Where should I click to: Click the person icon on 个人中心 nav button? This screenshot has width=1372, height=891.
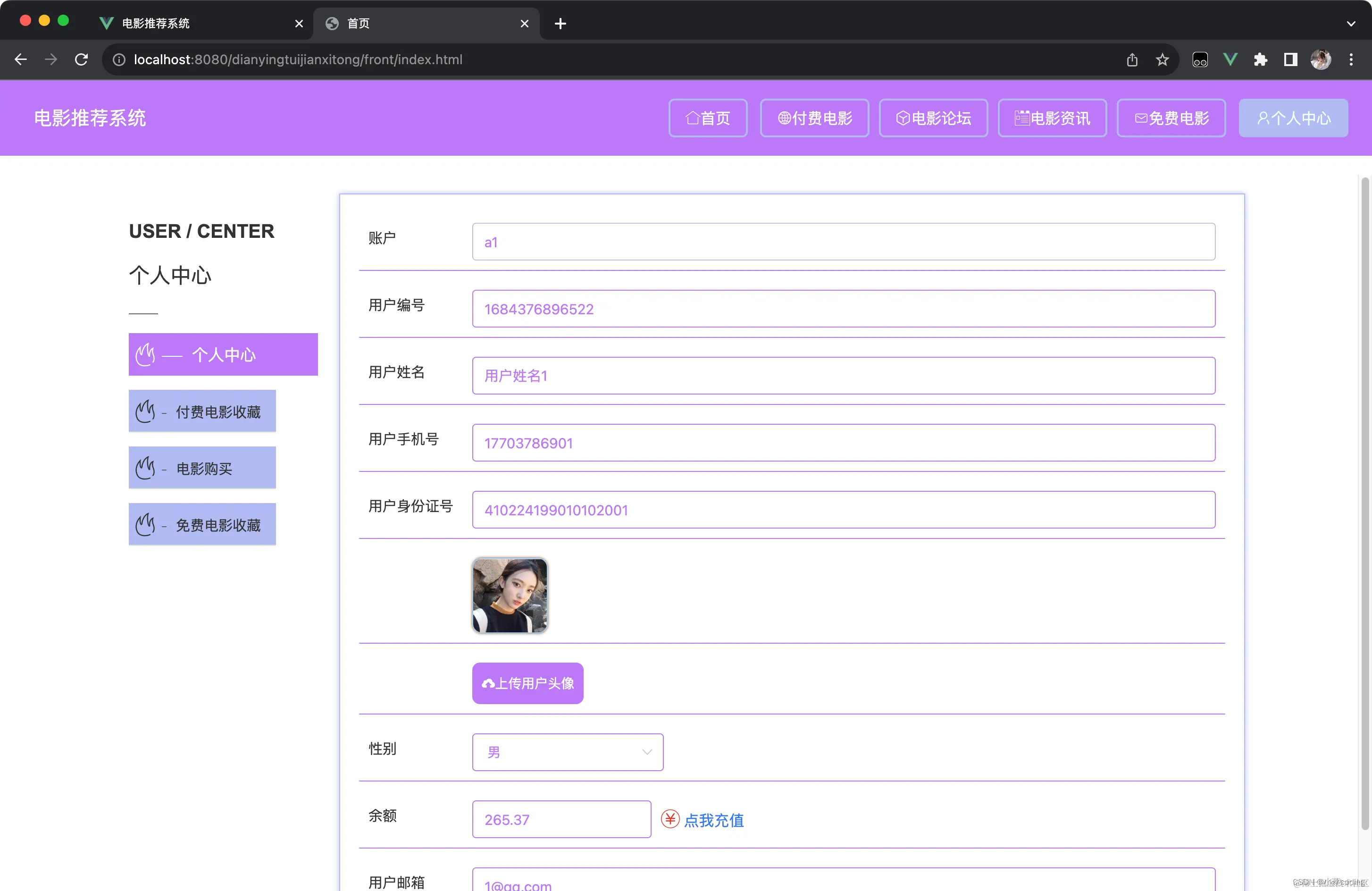1263,118
